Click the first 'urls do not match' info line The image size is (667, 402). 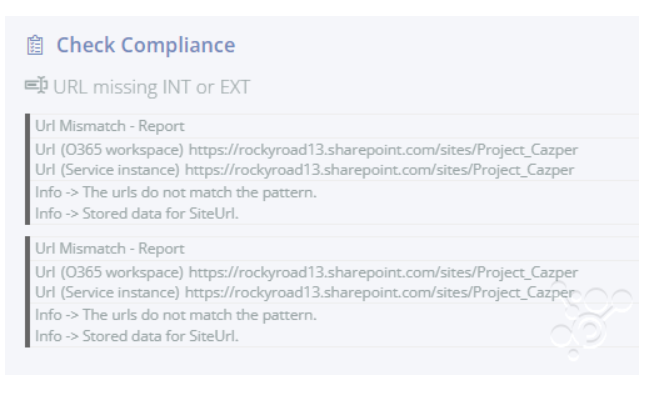(176, 192)
